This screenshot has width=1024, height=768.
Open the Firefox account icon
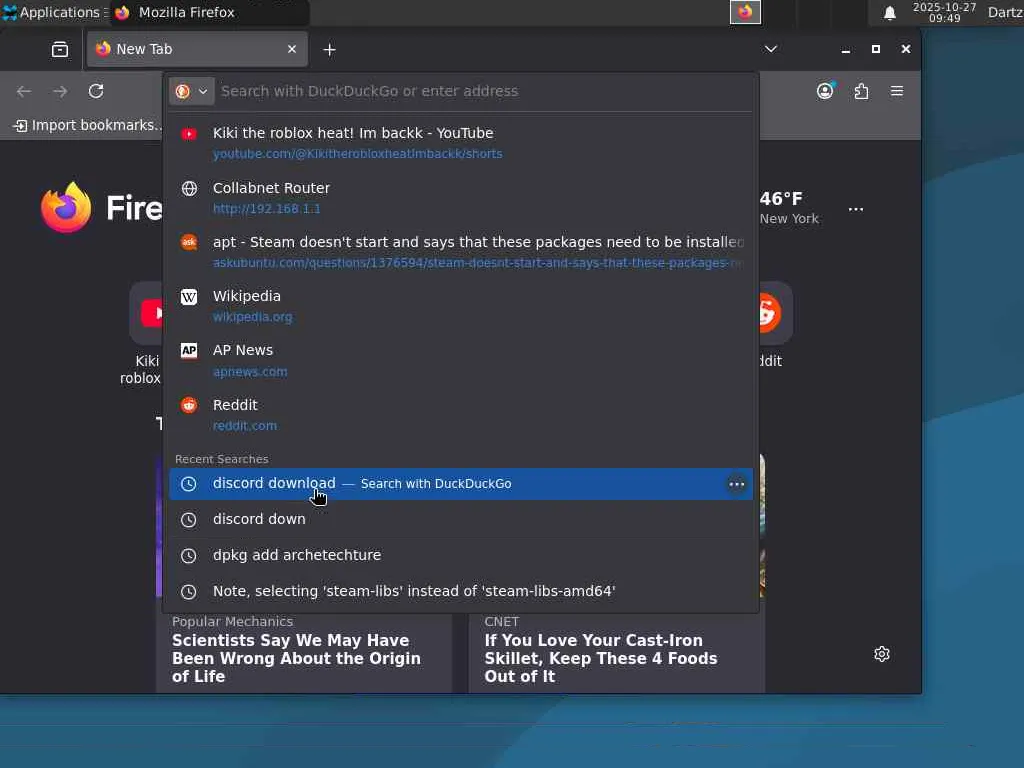click(825, 91)
